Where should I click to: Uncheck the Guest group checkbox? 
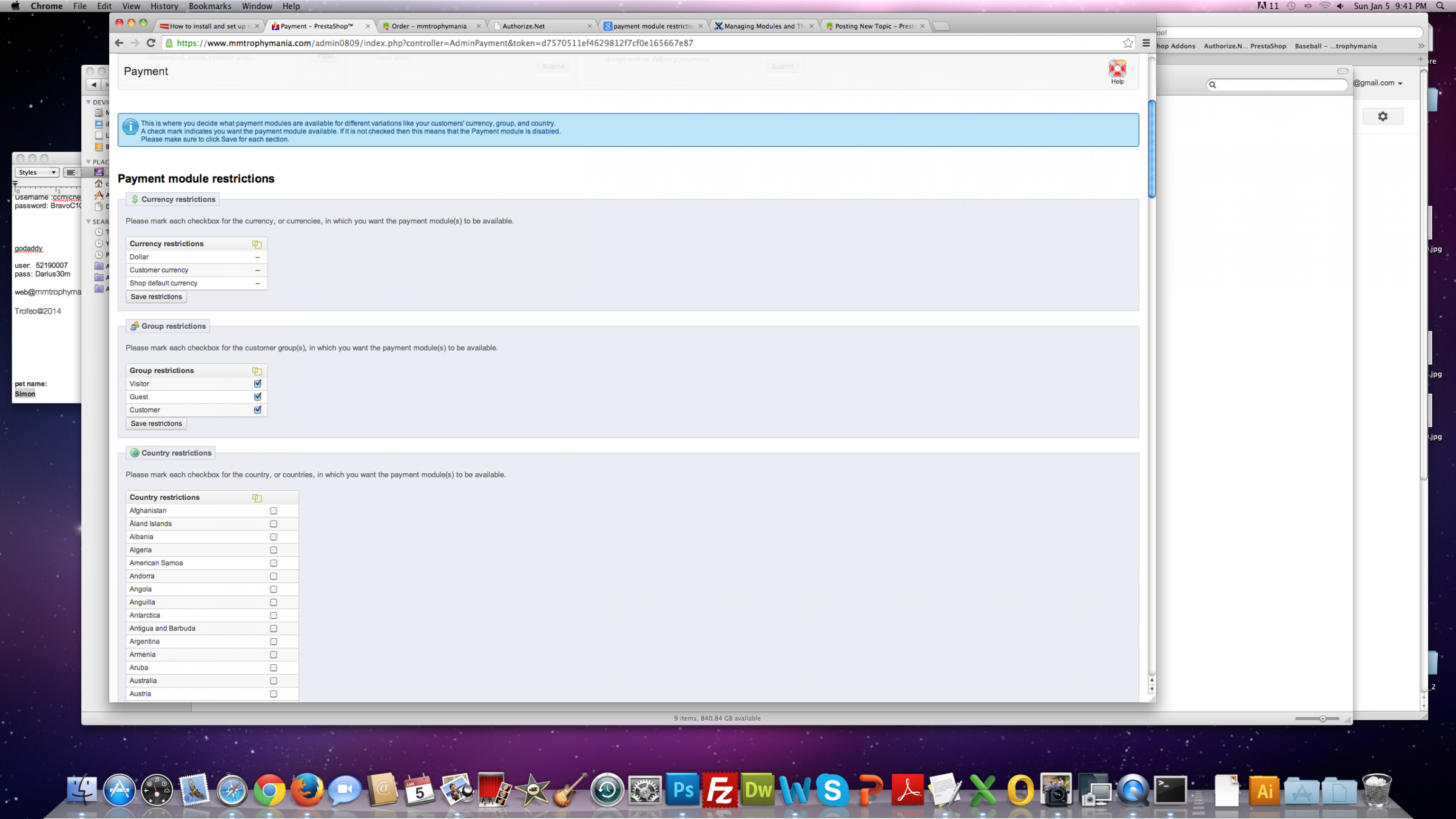258,397
